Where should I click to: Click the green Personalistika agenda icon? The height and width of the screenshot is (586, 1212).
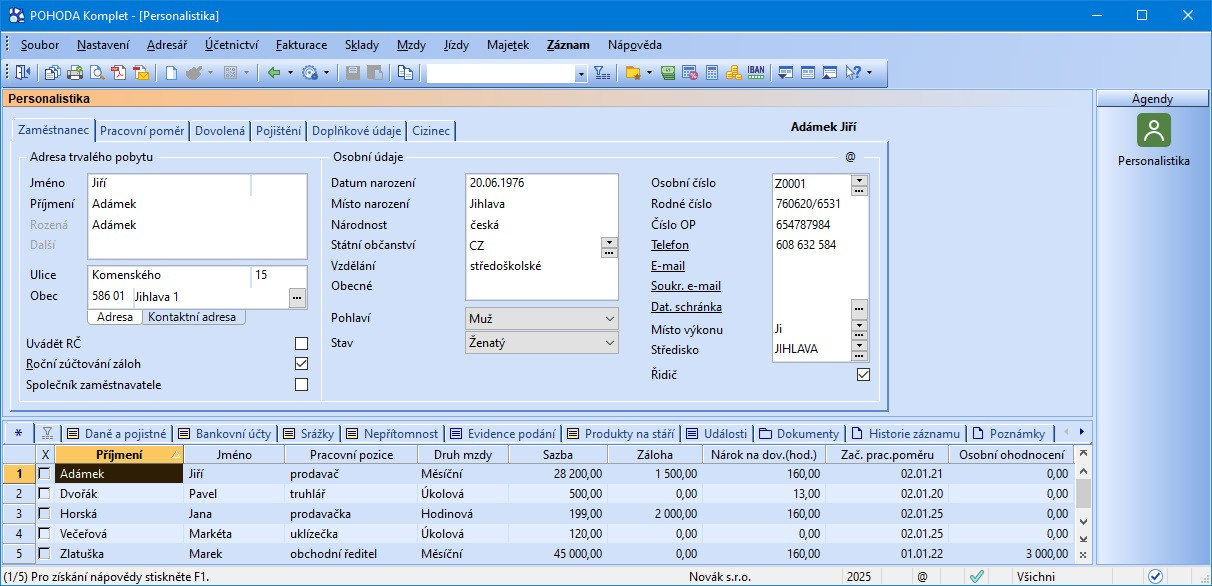coord(1153,131)
